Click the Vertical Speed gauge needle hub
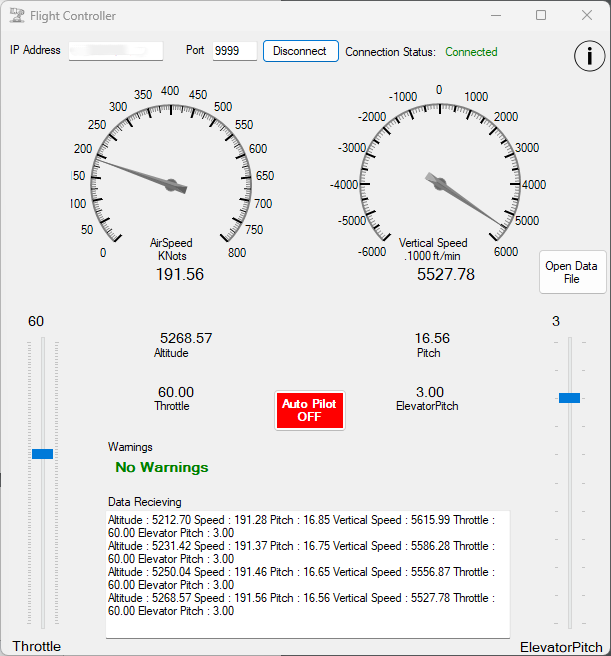Image resolution: width=611 pixels, height=656 pixels. [x=439, y=184]
